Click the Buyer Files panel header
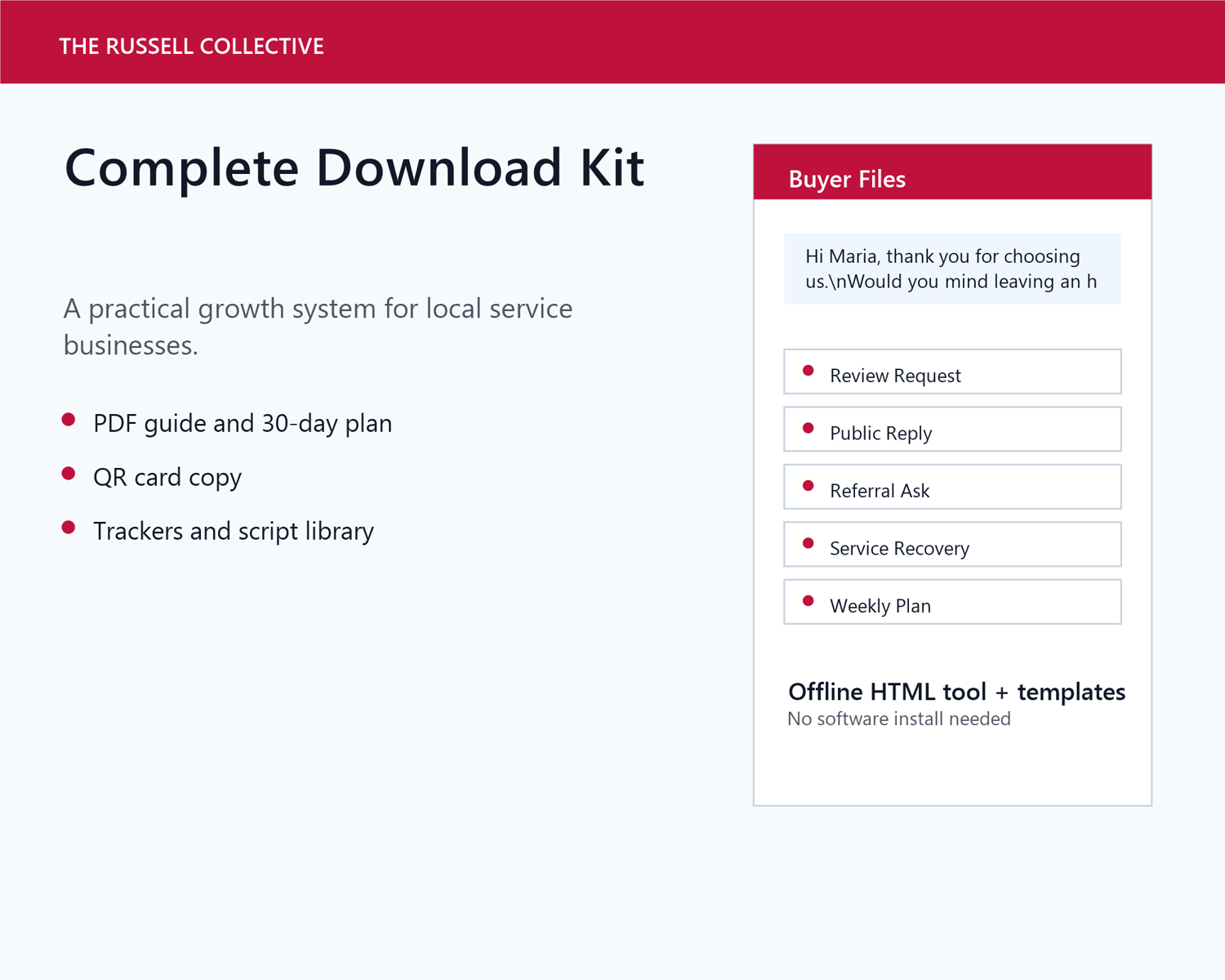This screenshot has height=980, width=1225. [x=952, y=172]
